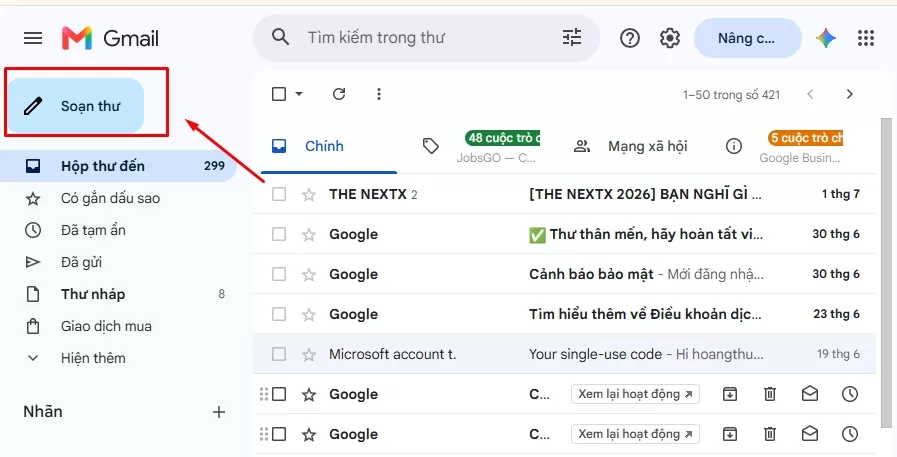897x457 pixels.
Task: Open the select dropdown arrow beside checkbox
Action: click(299, 94)
